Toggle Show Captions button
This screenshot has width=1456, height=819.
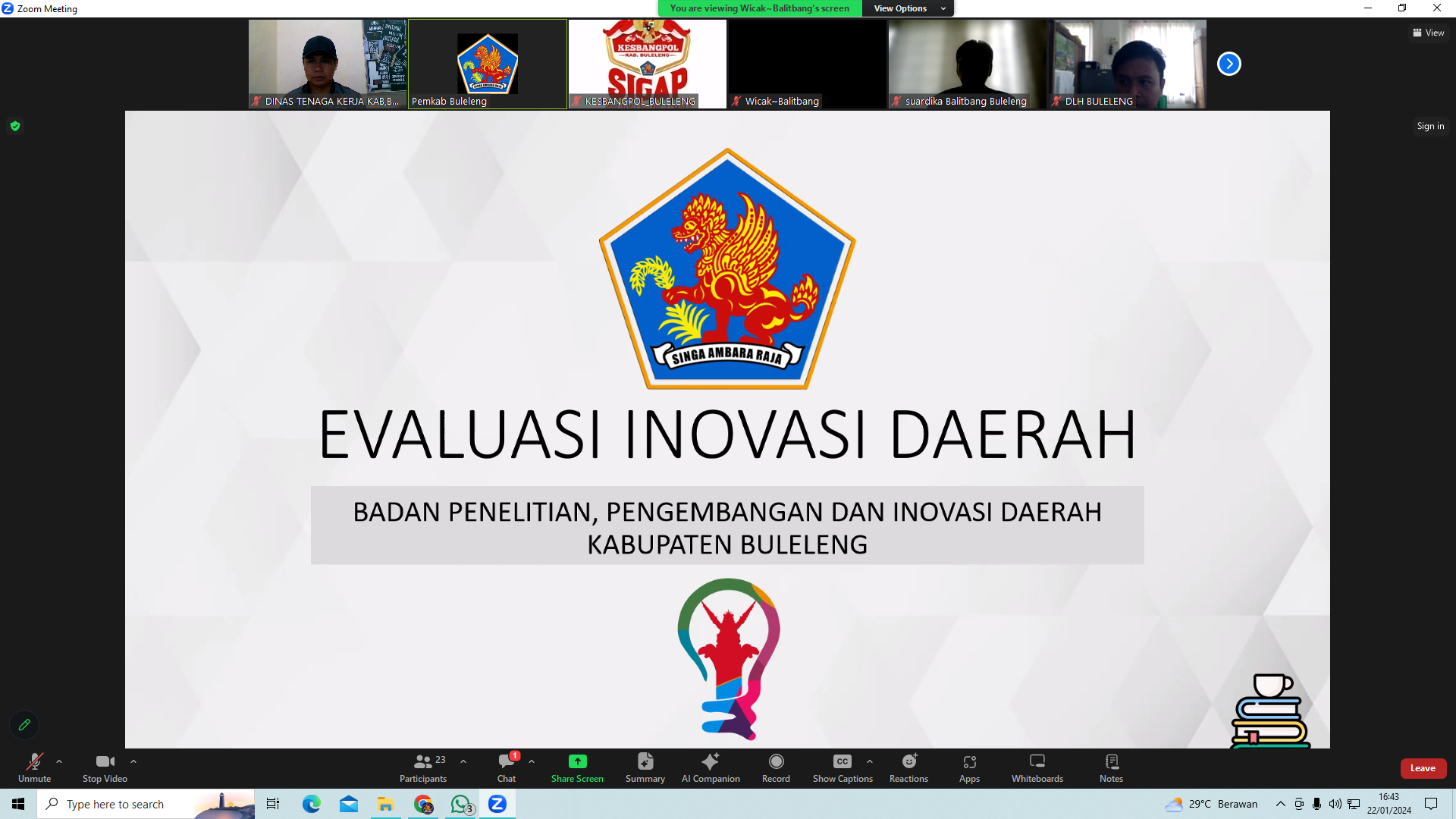coord(843,767)
